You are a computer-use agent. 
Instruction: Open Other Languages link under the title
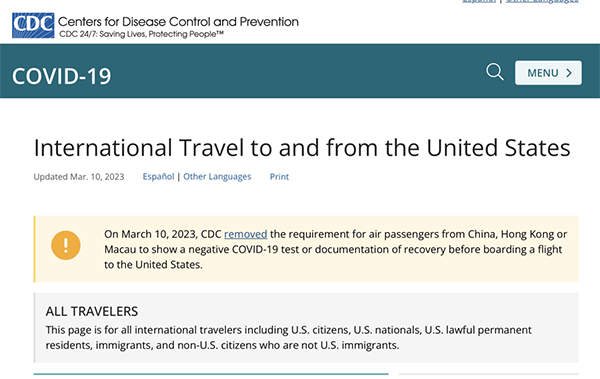(217, 176)
